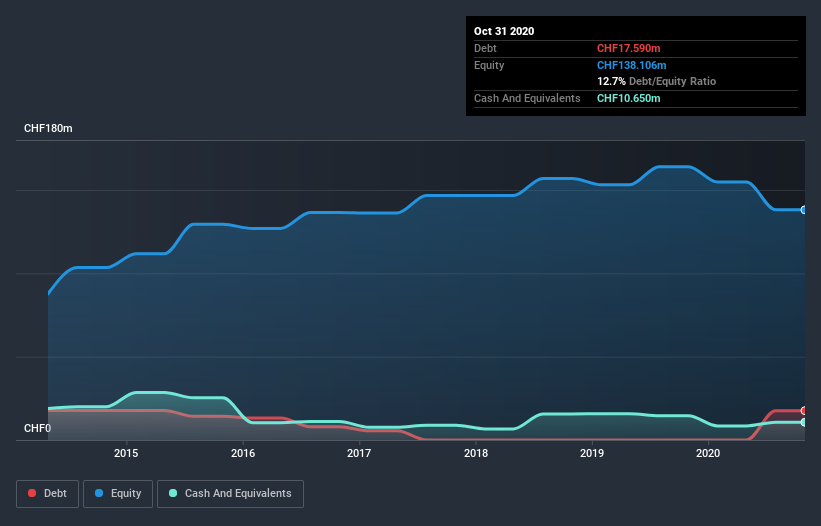Toggle the Equity legend button
Image resolution: width=821 pixels, height=526 pixels.
[118, 494]
